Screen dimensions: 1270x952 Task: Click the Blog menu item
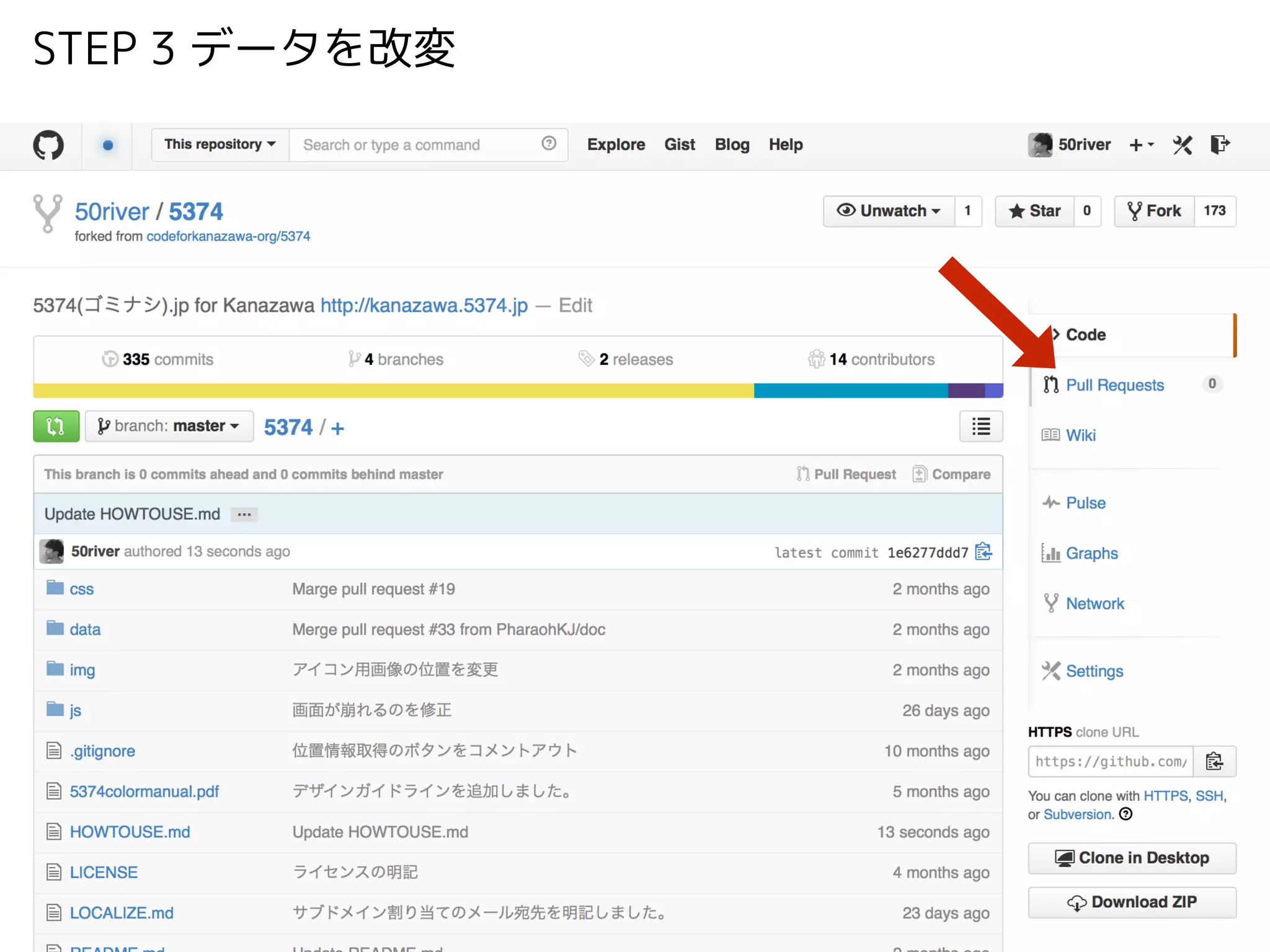click(732, 144)
